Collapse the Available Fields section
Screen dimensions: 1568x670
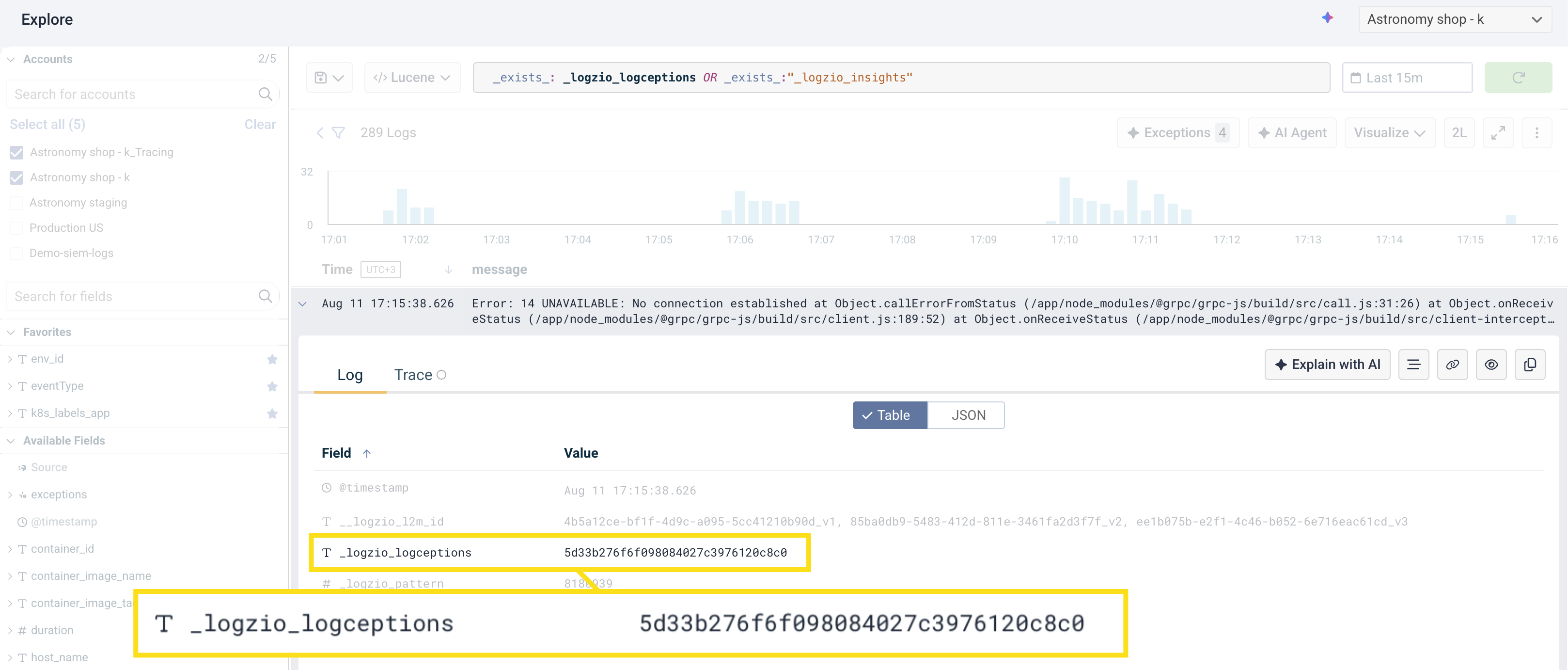tap(11, 440)
